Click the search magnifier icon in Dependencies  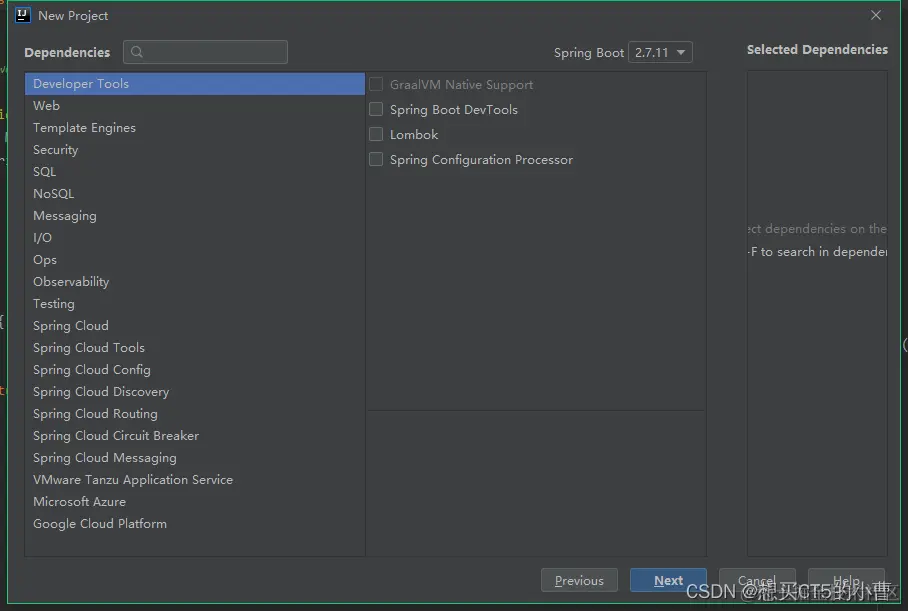click(x=137, y=52)
